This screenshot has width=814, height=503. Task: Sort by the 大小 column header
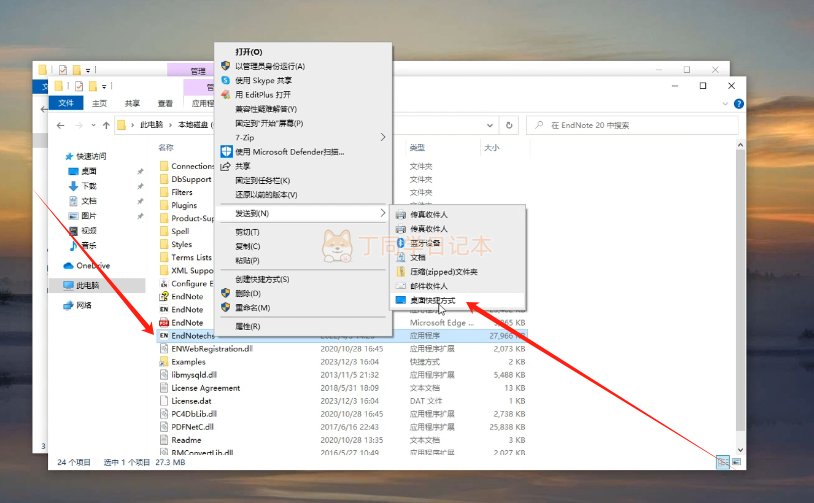(491, 148)
